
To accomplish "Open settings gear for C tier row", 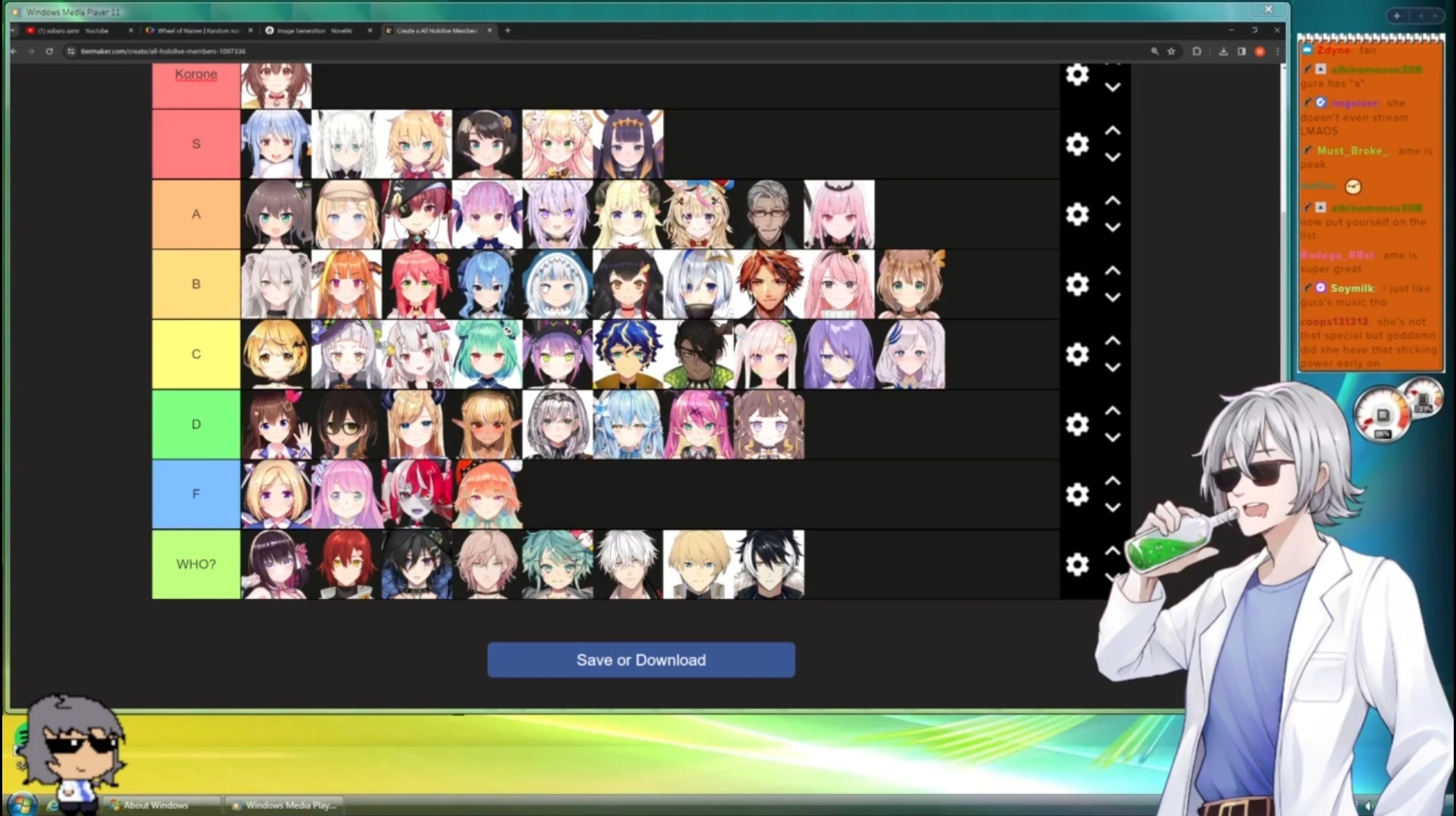I will click(x=1077, y=354).
